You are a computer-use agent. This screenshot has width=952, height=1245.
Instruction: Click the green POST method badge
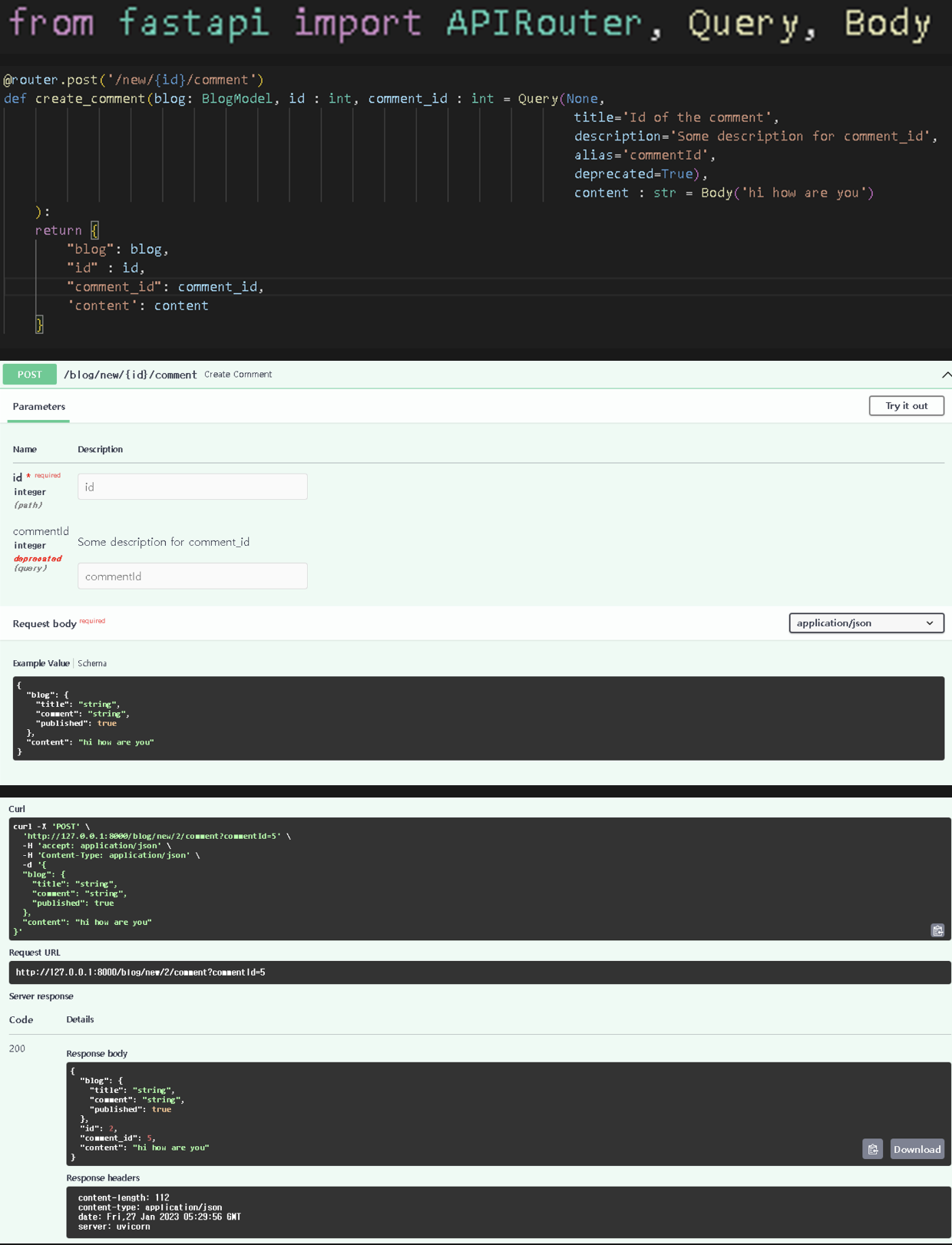pyautogui.click(x=29, y=375)
